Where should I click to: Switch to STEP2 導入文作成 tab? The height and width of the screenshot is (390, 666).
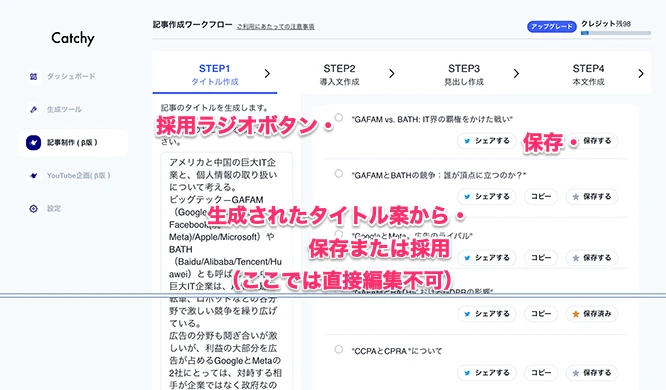point(339,74)
